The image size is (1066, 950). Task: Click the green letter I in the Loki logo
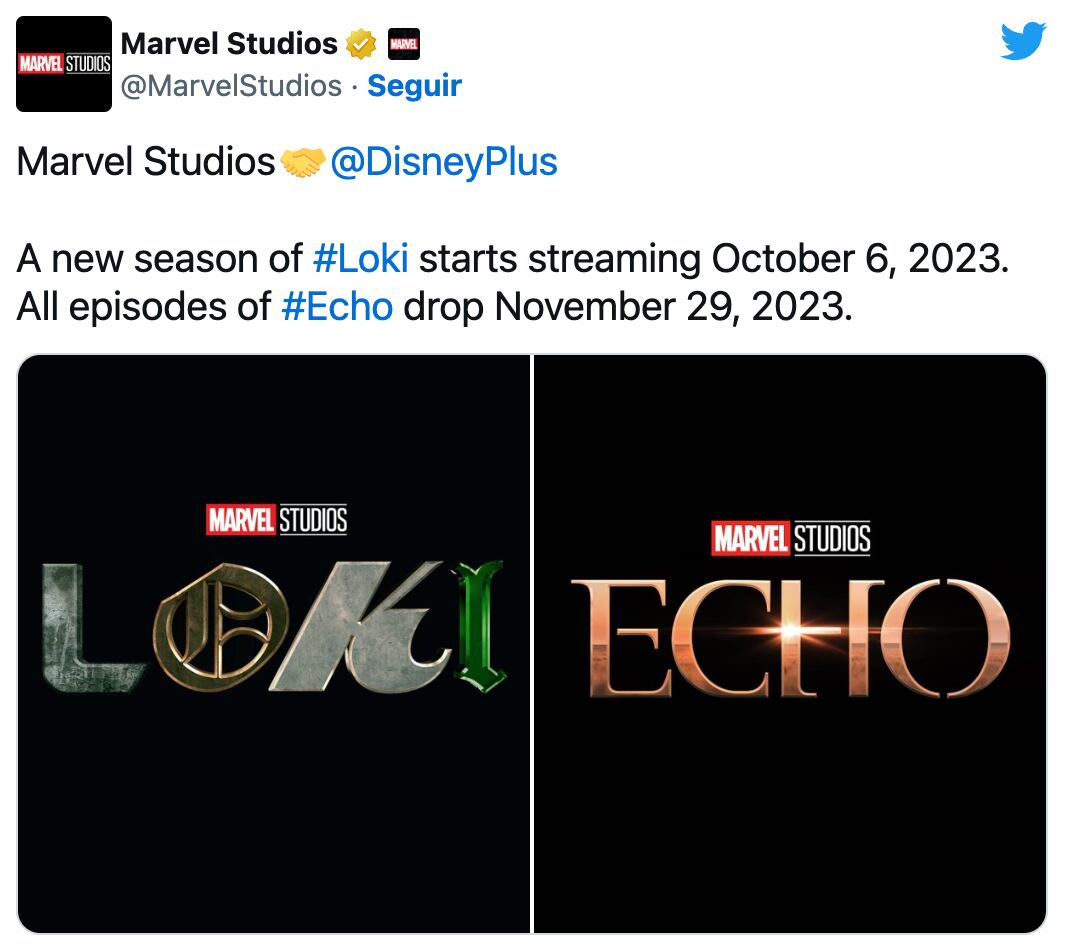[x=483, y=627]
